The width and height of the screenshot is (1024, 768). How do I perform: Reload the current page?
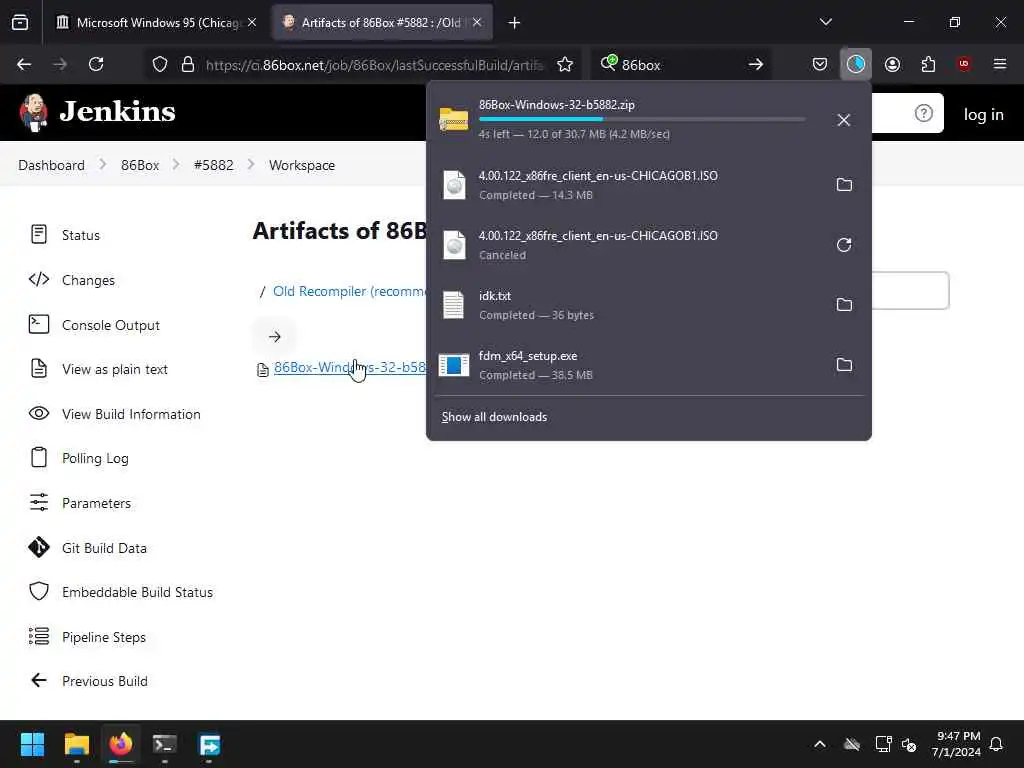click(x=96, y=64)
